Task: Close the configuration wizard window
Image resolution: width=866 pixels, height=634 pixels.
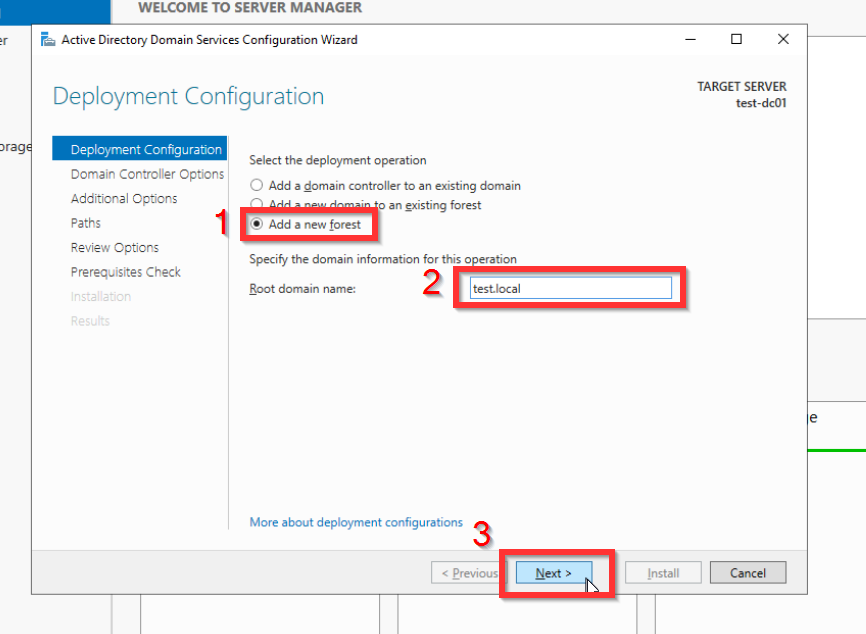Action: [783, 39]
